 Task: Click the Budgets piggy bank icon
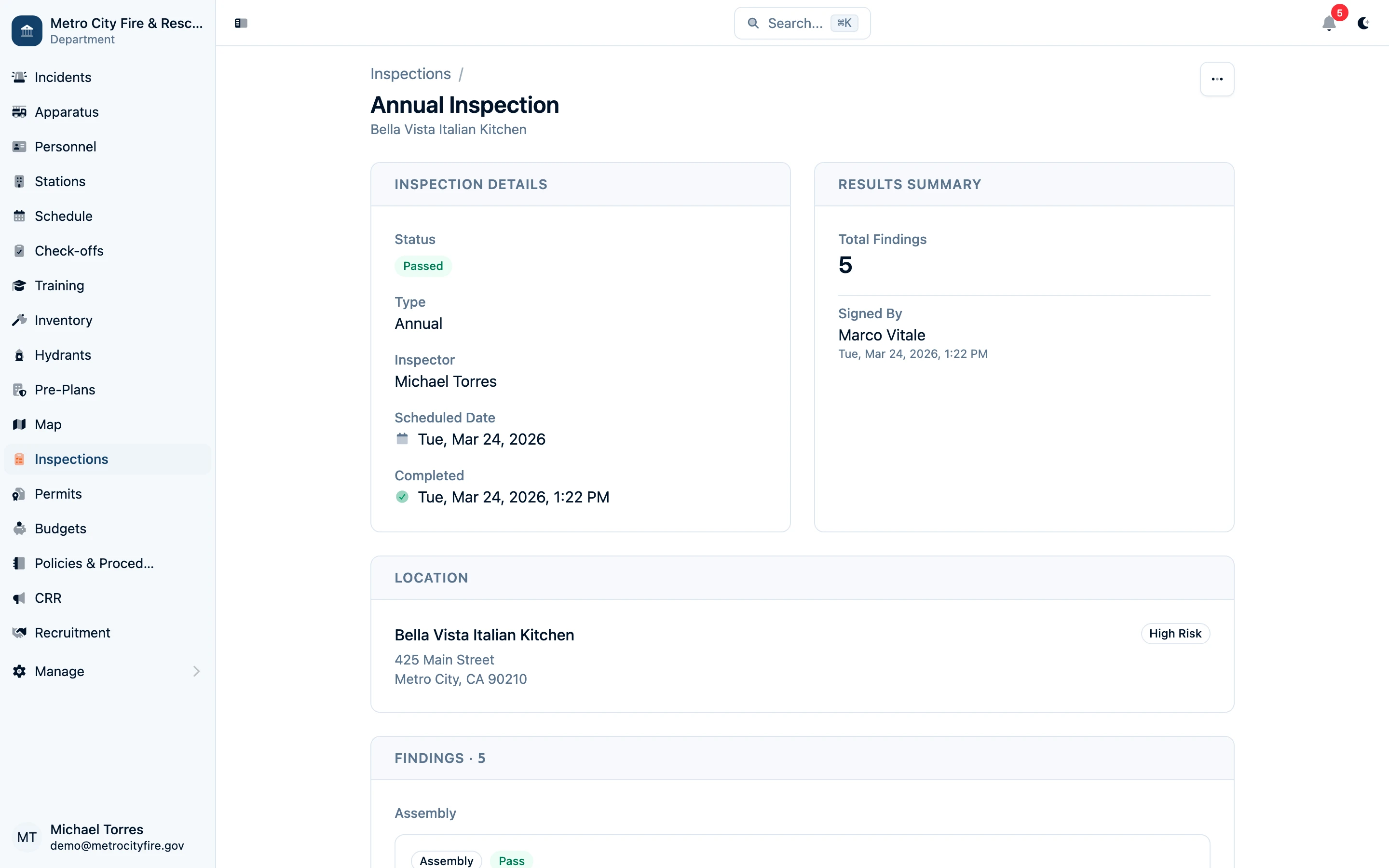(x=19, y=528)
